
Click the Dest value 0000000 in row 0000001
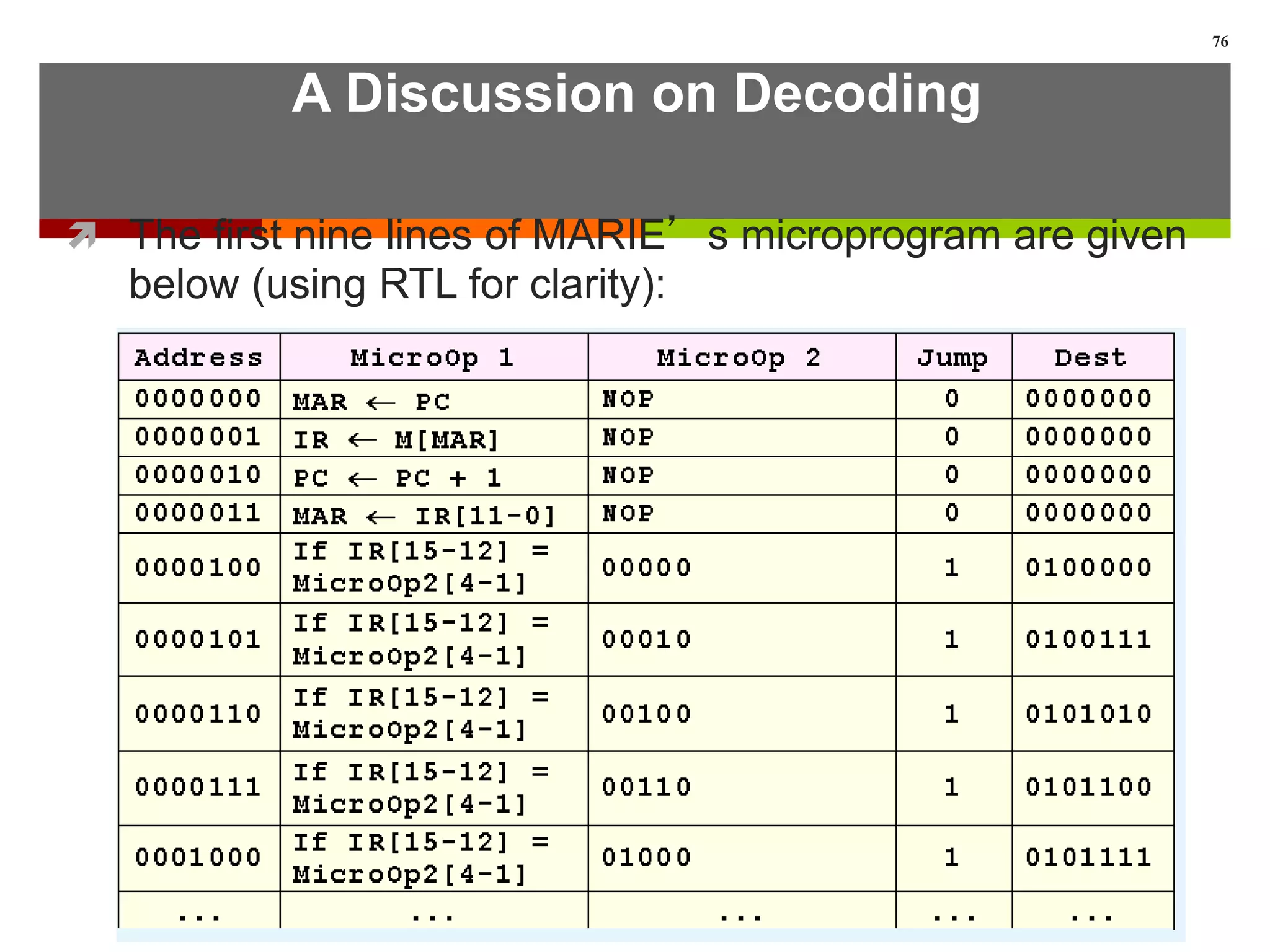coord(1089,437)
